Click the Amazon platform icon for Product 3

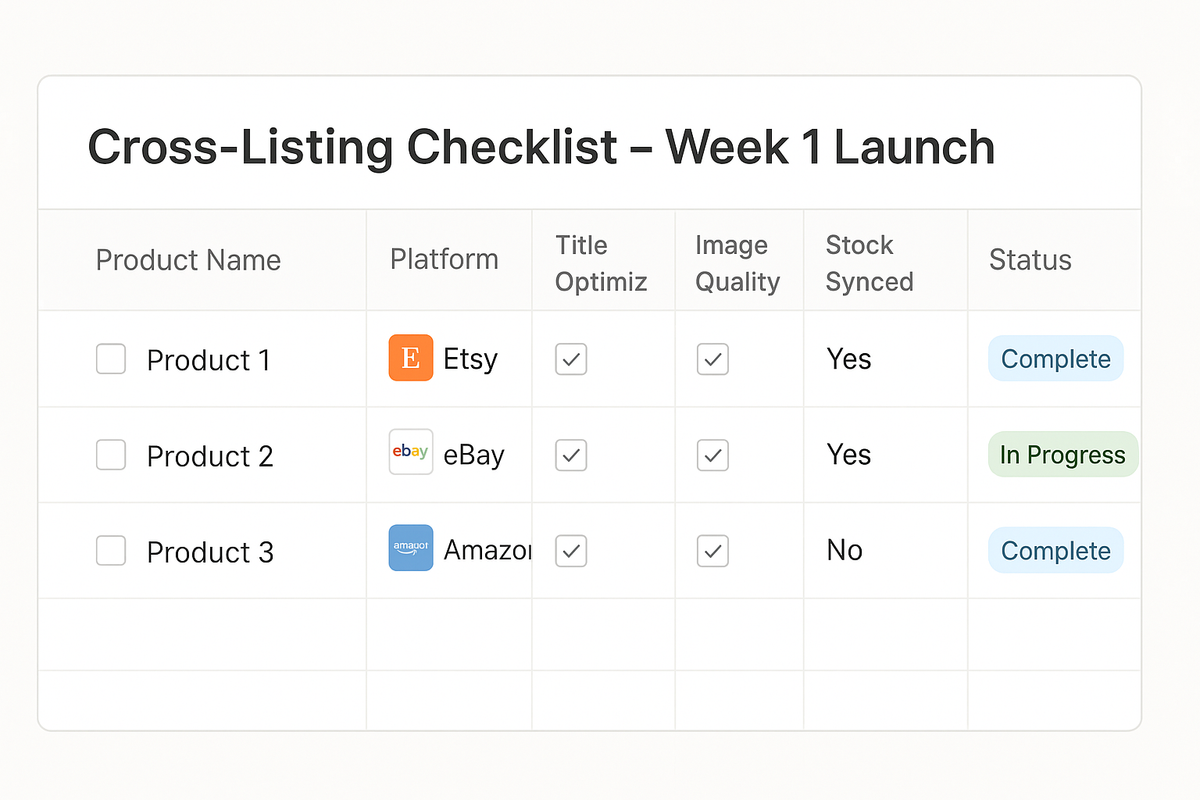(410, 548)
